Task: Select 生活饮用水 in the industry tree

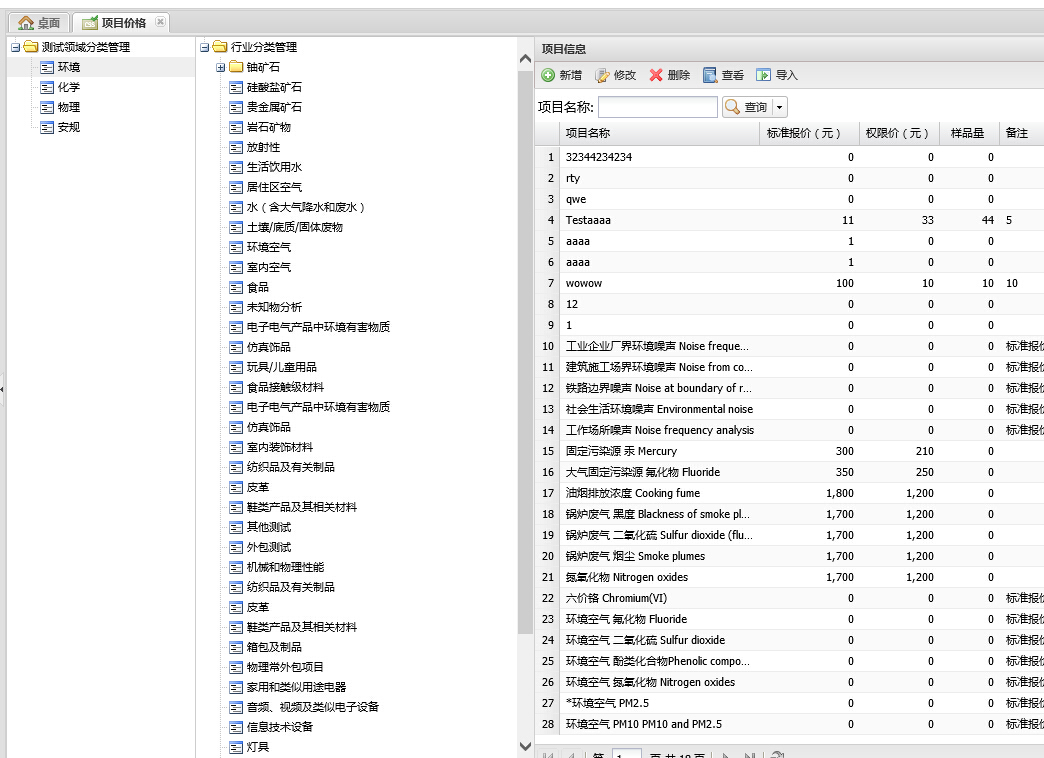Action: point(274,167)
